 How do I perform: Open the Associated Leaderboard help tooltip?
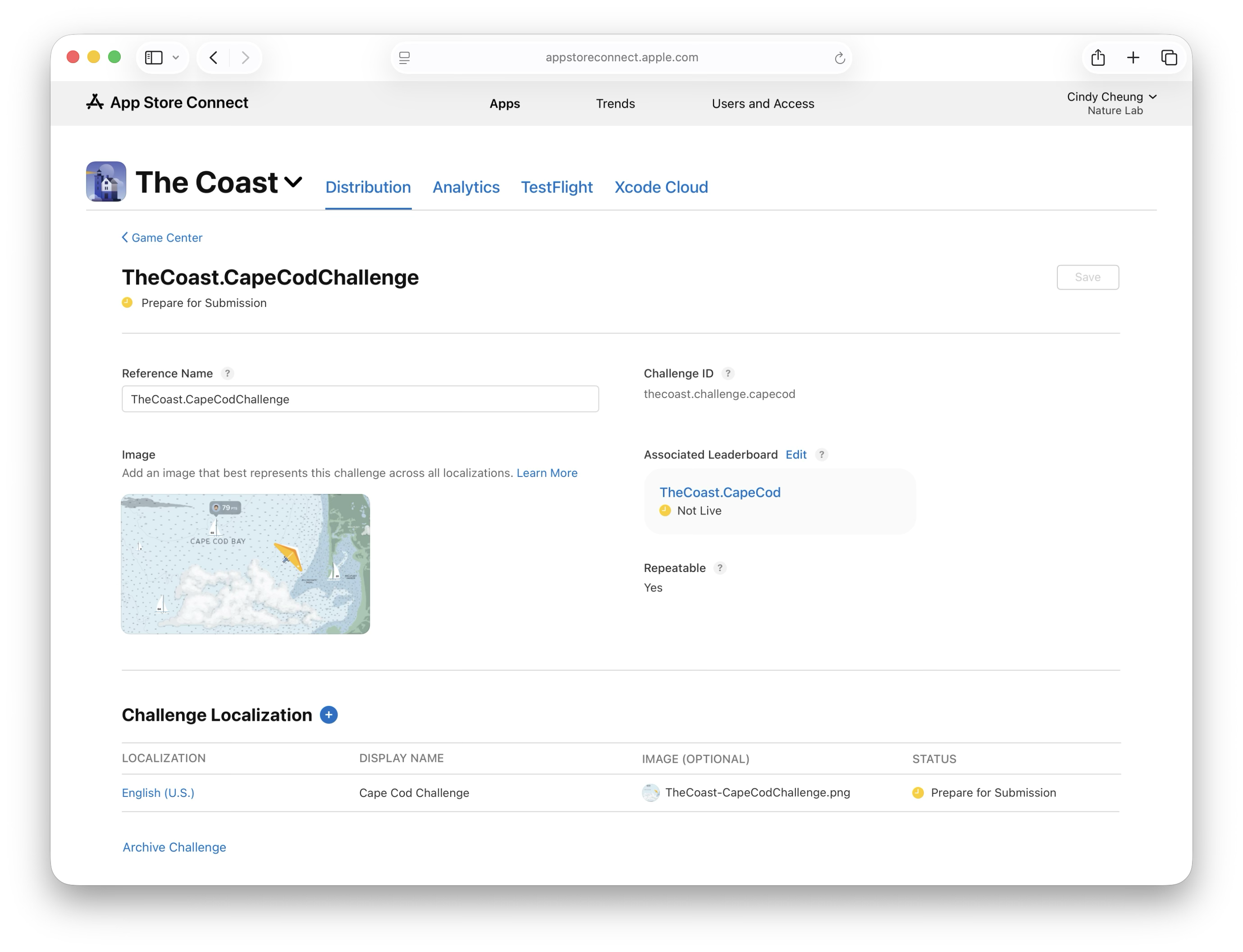[822, 454]
